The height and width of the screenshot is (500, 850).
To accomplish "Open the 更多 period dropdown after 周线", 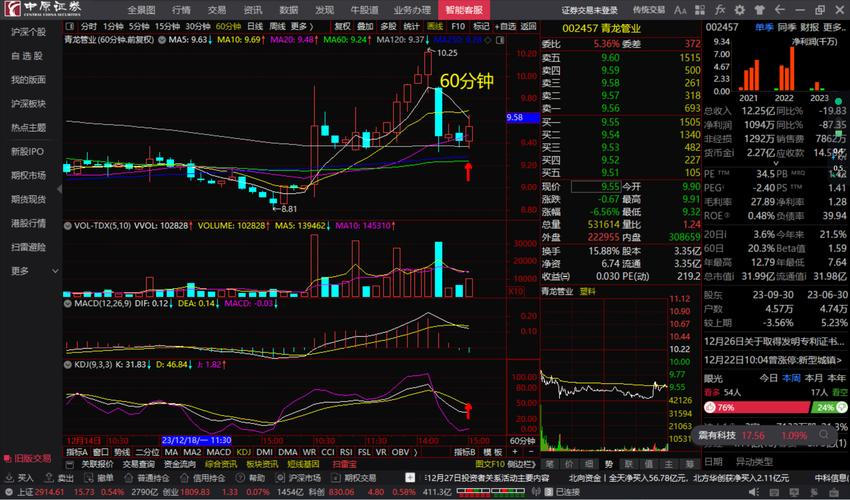I will tap(302, 26).
